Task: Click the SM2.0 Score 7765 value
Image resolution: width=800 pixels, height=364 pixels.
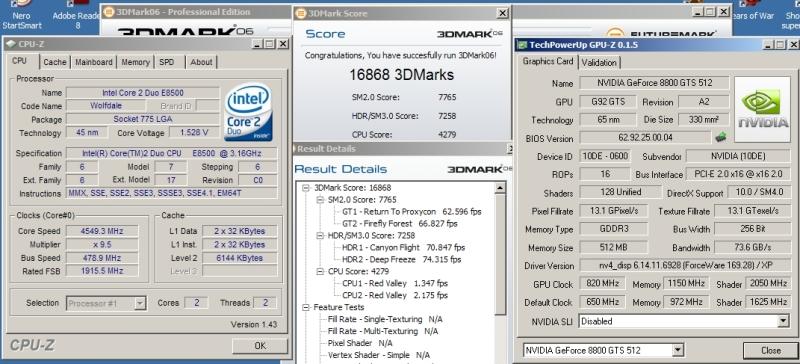Action: tap(447, 97)
